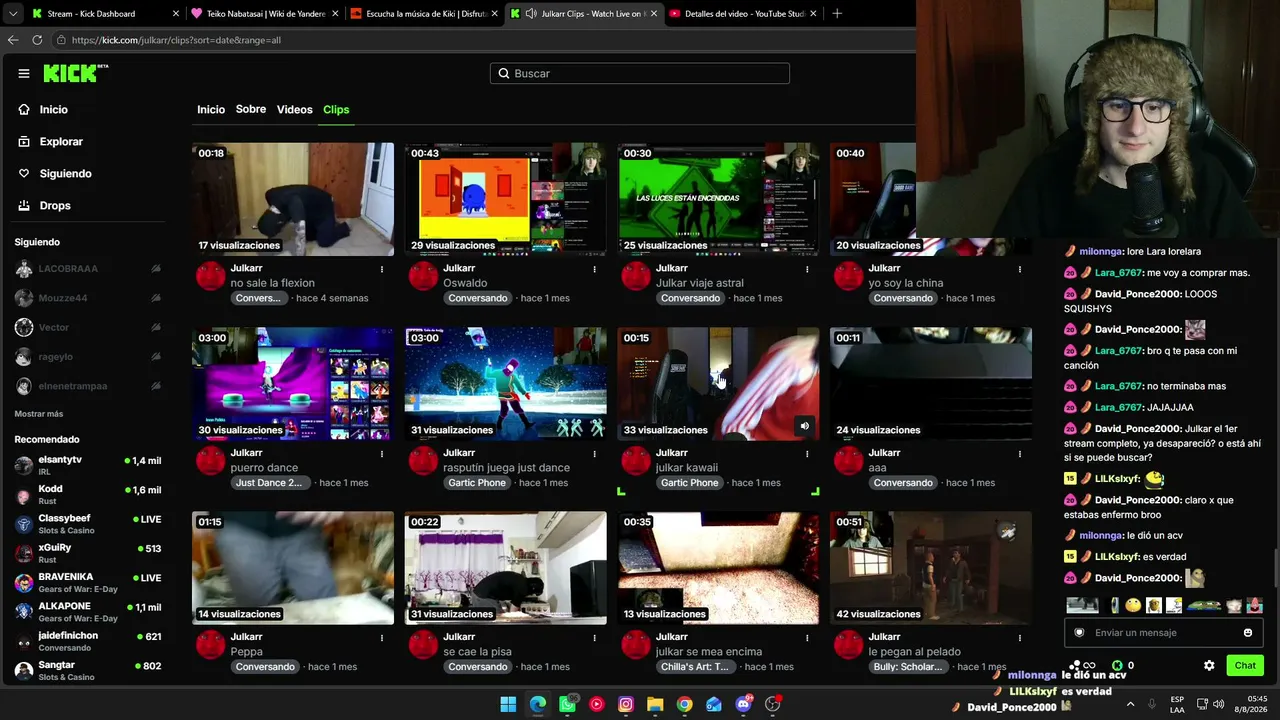Play the 'Oswaldo' clip thumbnail

[x=505, y=199]
